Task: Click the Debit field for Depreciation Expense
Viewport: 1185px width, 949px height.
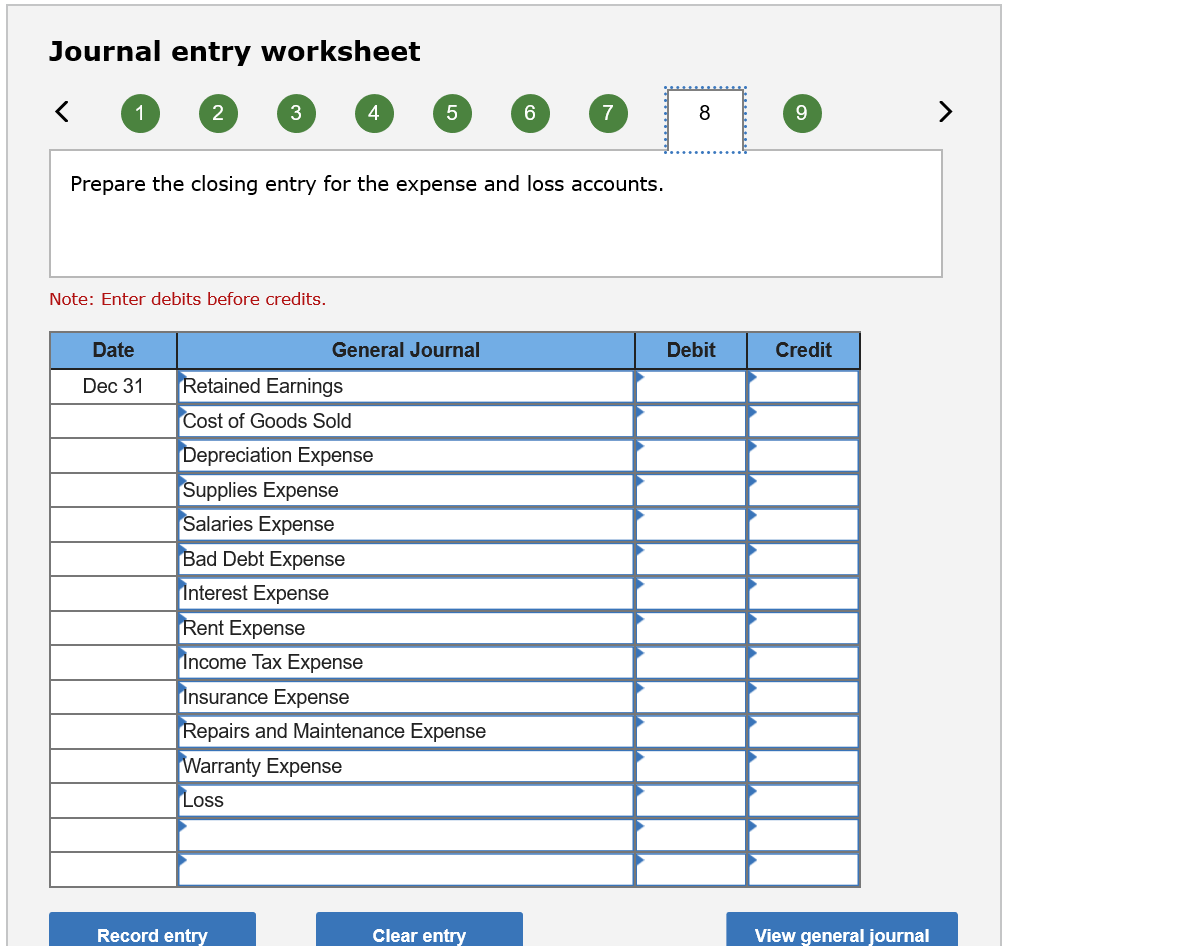Action: coord(691,456)
